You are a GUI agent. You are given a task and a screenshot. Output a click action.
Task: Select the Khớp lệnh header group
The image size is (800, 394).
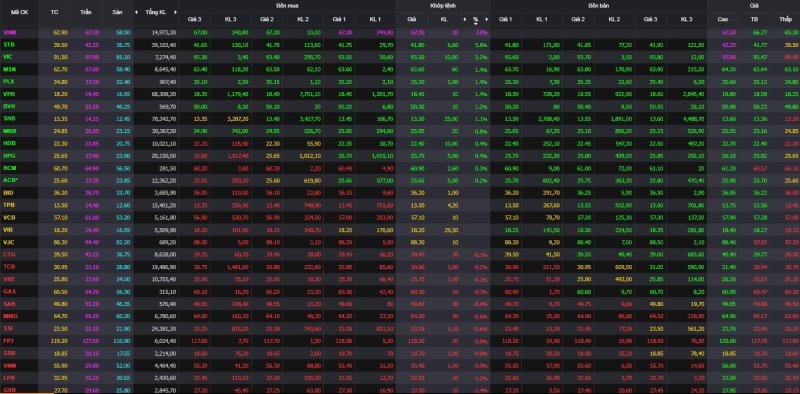[x=443, y=6]
